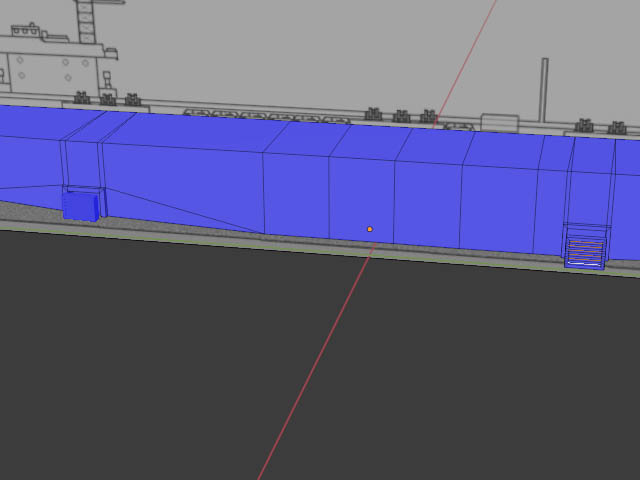The width and height of the screenshot is (640, 480).
Task: Select the orange striped grille object
Action: click(585, 253)
